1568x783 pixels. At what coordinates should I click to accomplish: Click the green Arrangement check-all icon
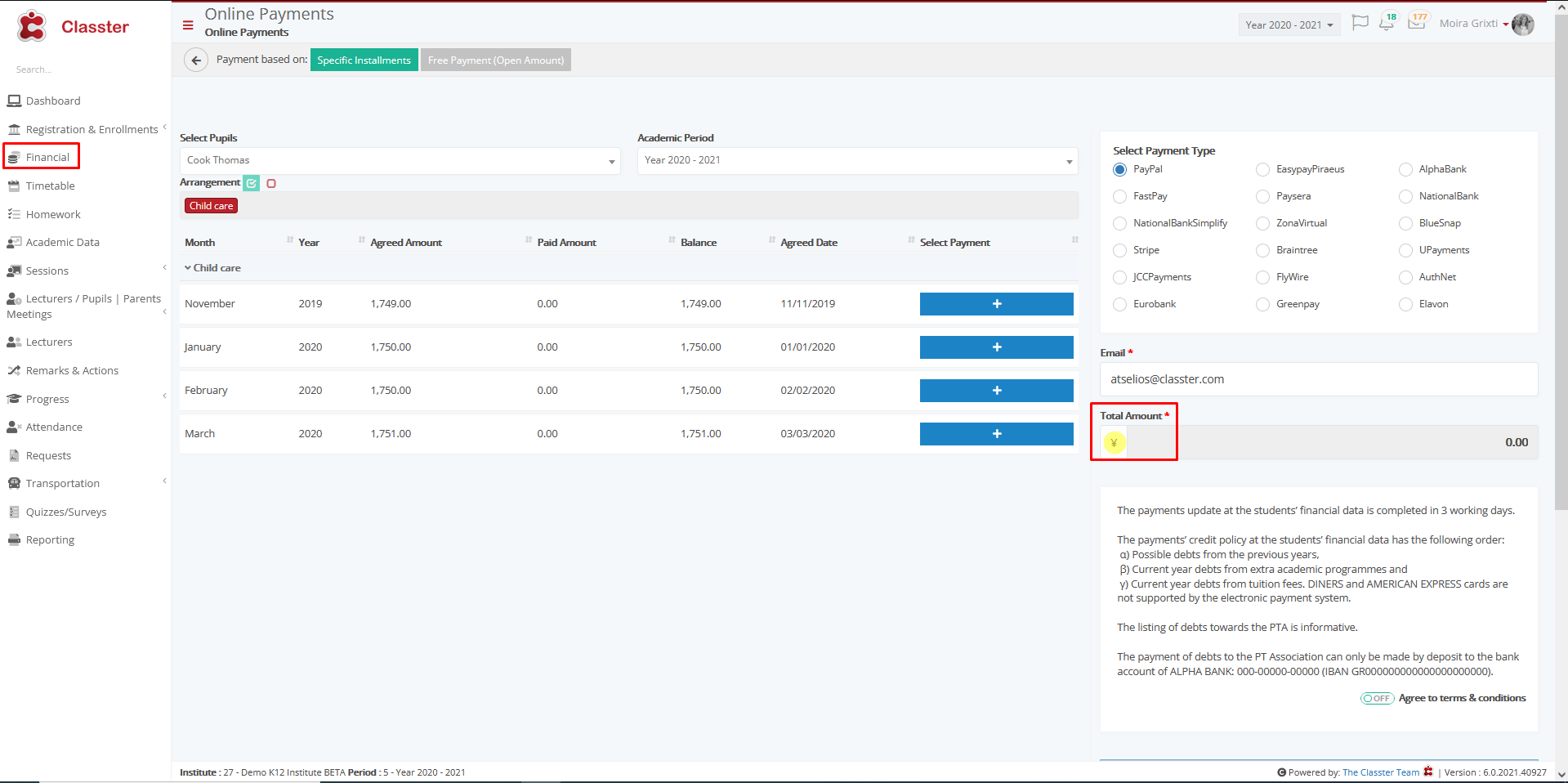click(x=252, y=183)
